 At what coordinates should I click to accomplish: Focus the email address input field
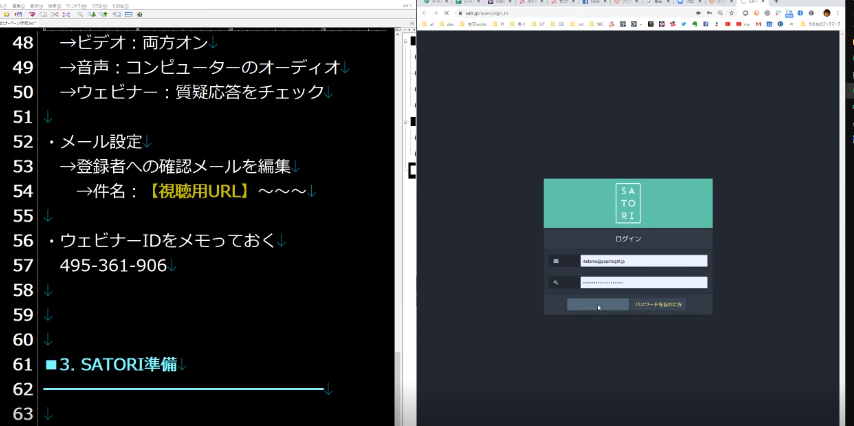[x=643, y=261]
